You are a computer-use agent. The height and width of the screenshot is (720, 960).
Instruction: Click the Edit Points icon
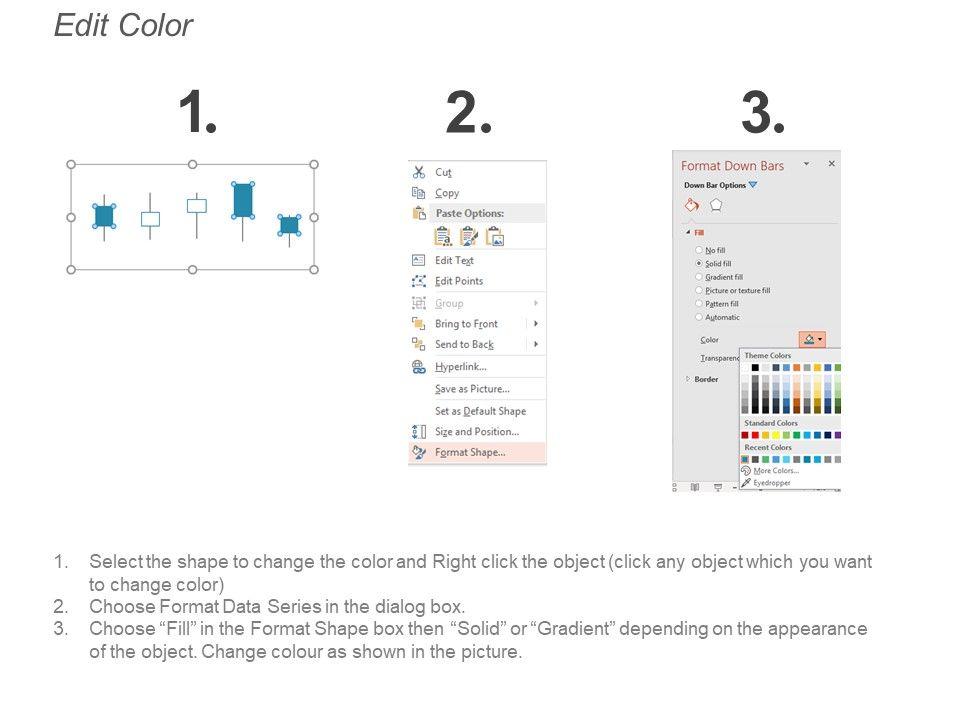click(x=419, y=281)
